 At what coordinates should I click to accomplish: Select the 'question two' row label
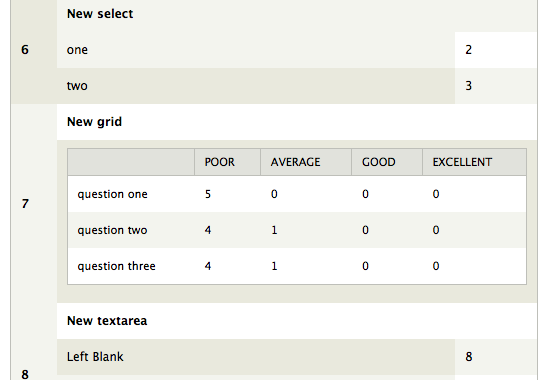[x=112, y=230]
